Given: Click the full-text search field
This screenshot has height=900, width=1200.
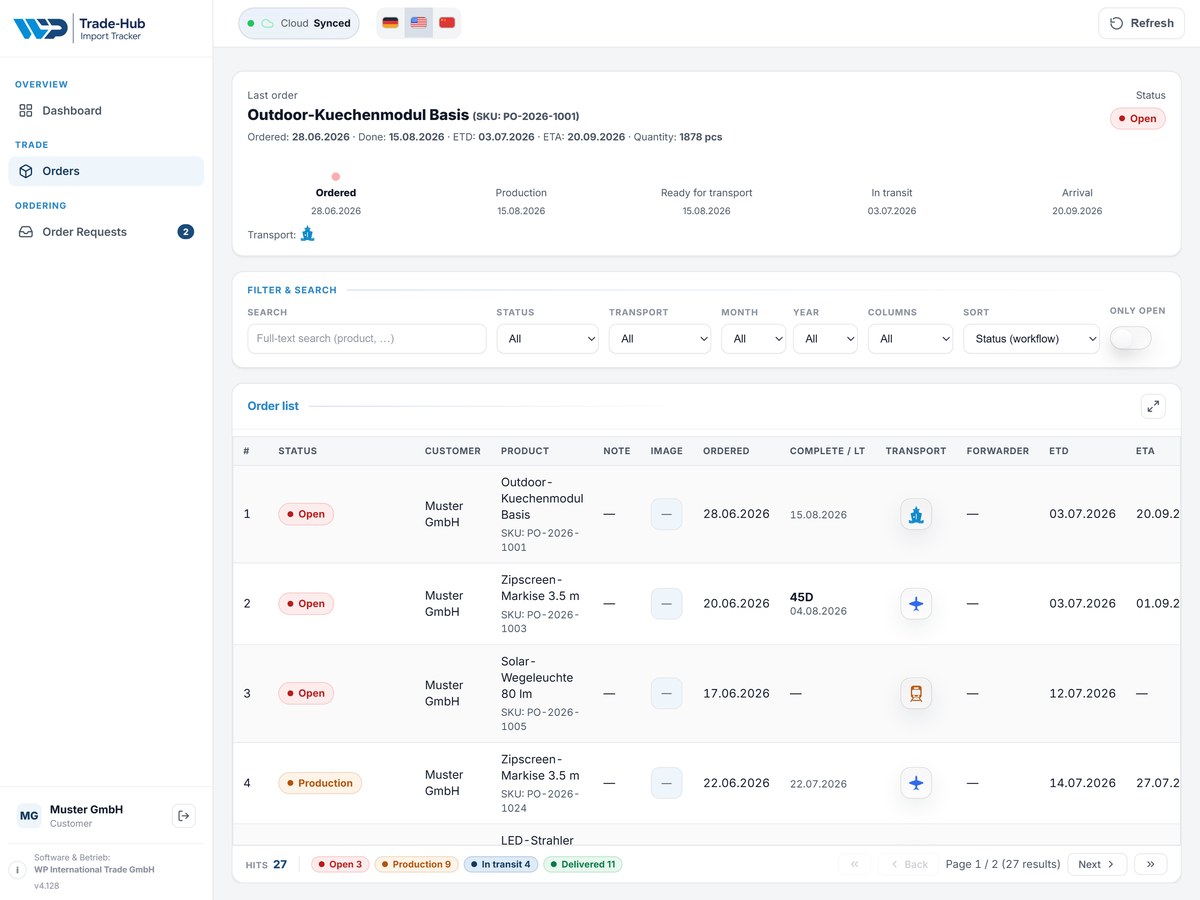Looking at the screenshot, I should point(367,339).
